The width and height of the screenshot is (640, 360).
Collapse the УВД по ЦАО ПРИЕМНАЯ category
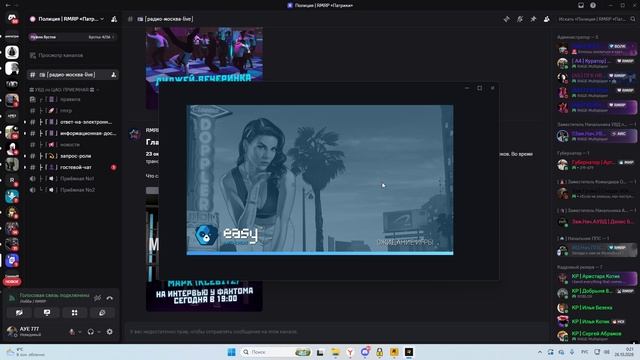pos(64,89)
